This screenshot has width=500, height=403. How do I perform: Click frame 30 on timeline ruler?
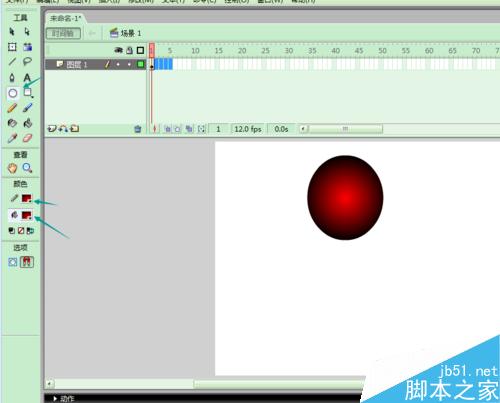click(x=289, y=51)
